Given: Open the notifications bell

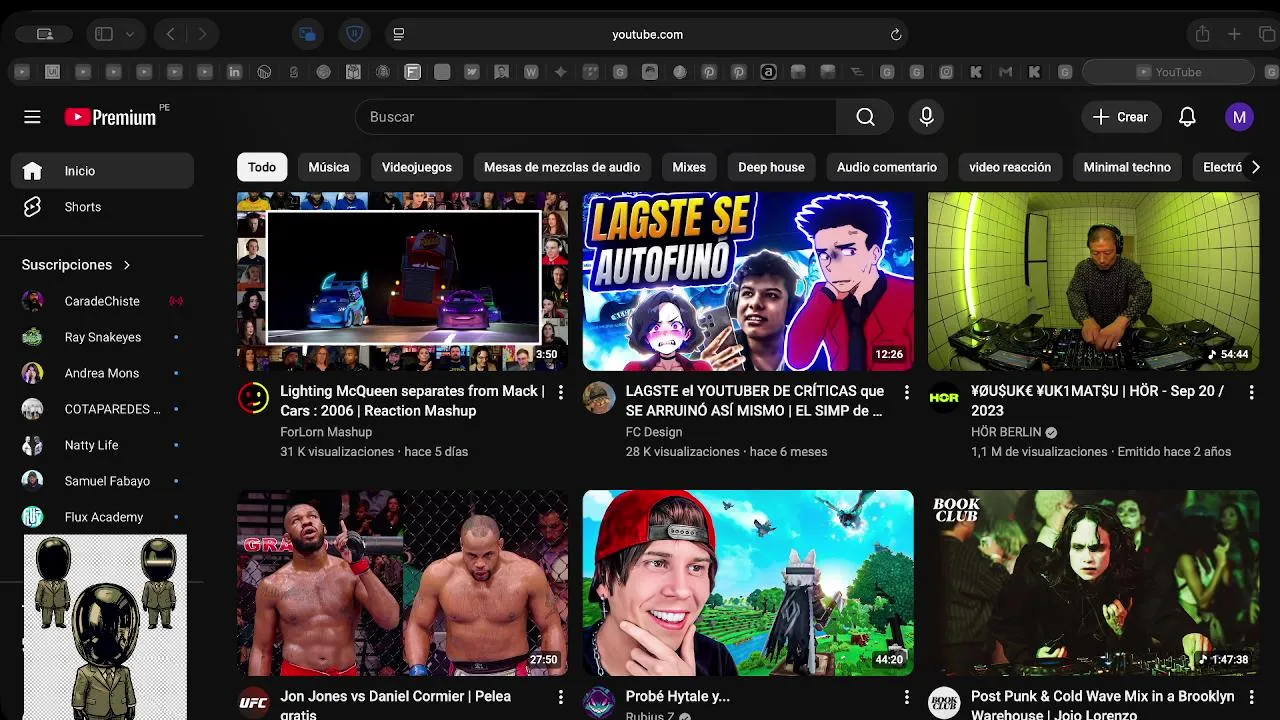Looking at the screenshot, I should pos(1187,117).
